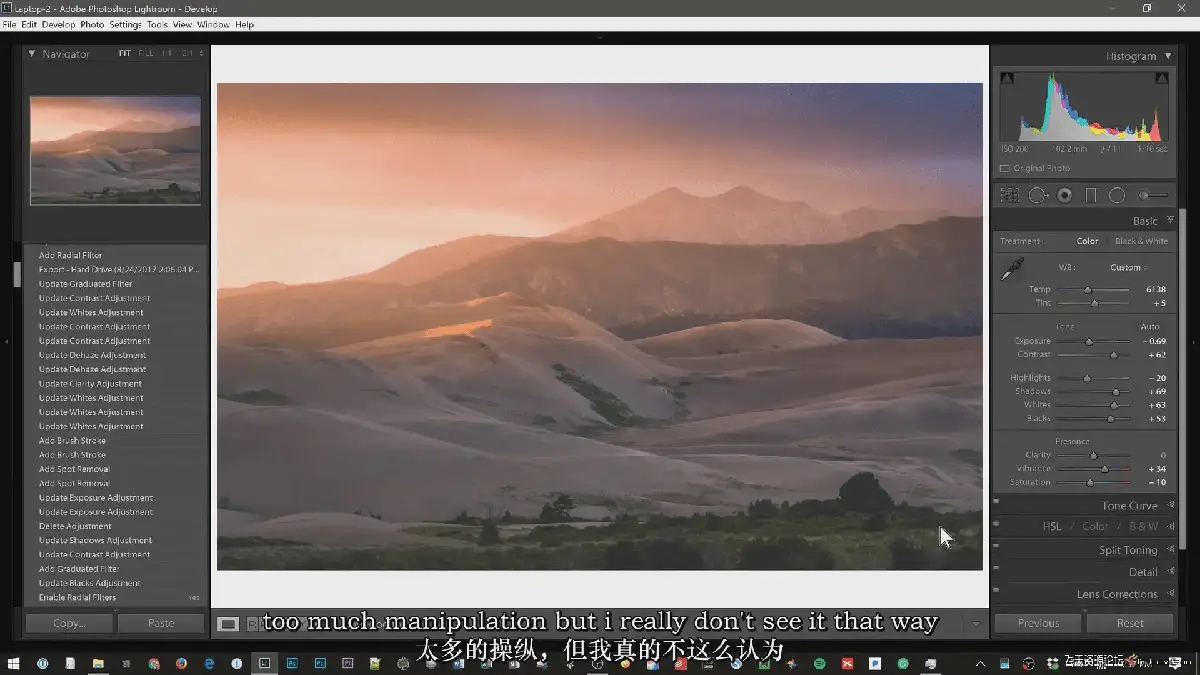This screenshot has width=1200, height=675.
Task: Toggle shadow clipping indicator in histogram
Action: (x=1006, y=78)
